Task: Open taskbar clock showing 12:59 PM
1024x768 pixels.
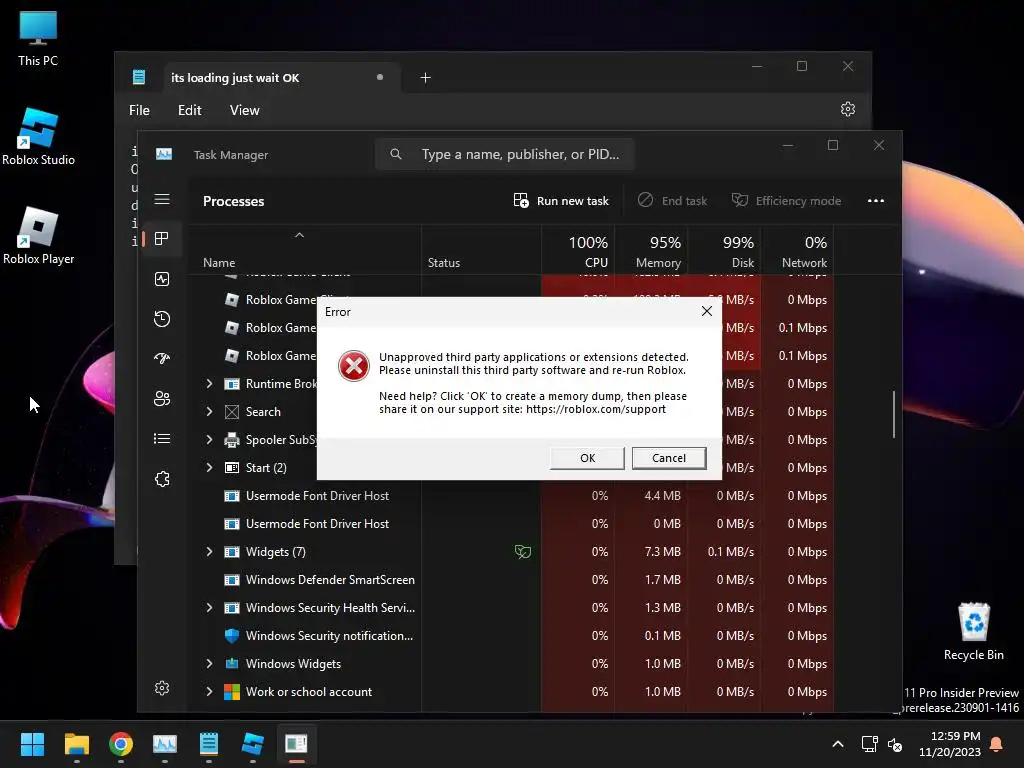Action: tap(950, 744)
